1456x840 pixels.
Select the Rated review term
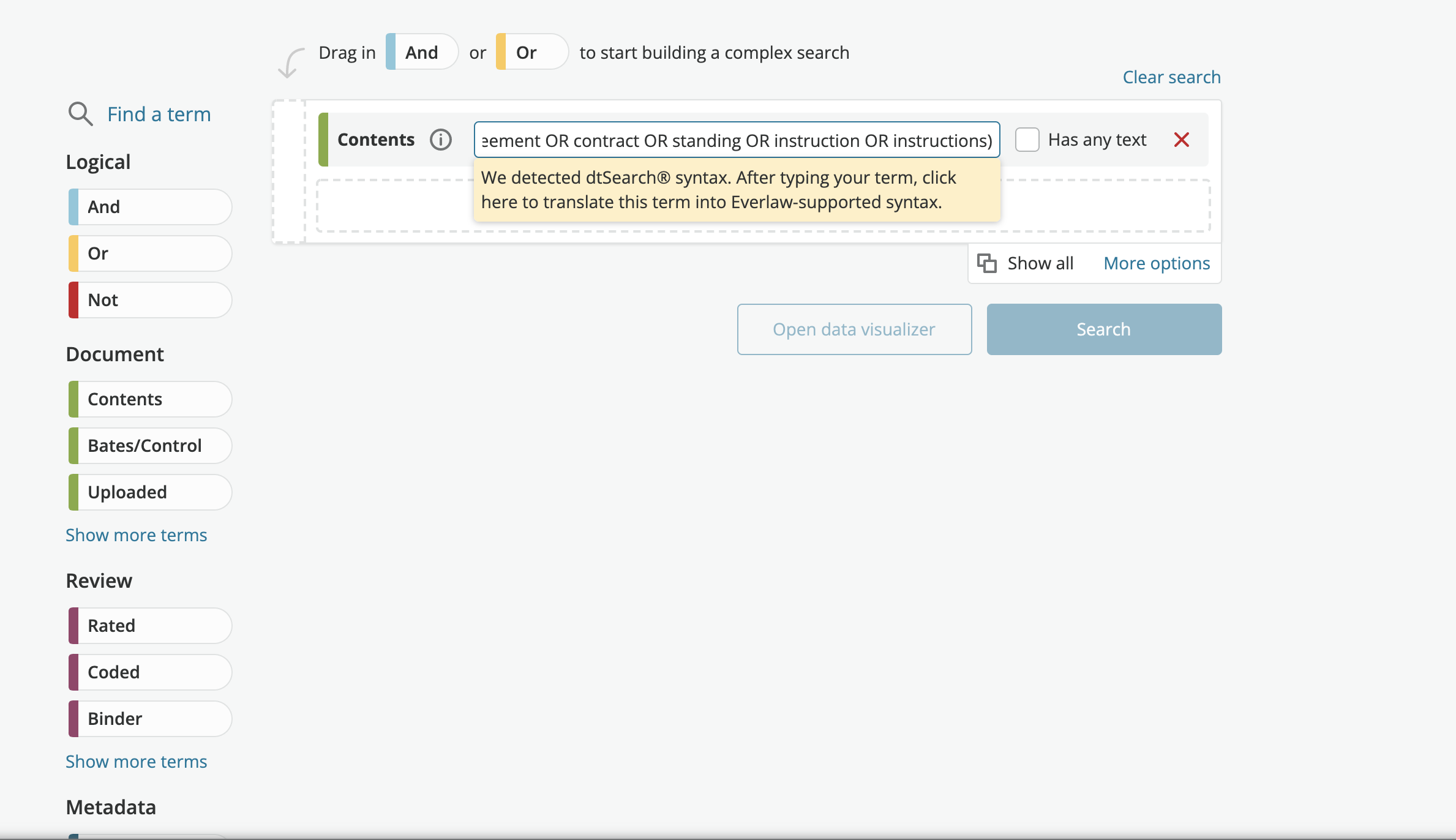(x=149, y=625)
